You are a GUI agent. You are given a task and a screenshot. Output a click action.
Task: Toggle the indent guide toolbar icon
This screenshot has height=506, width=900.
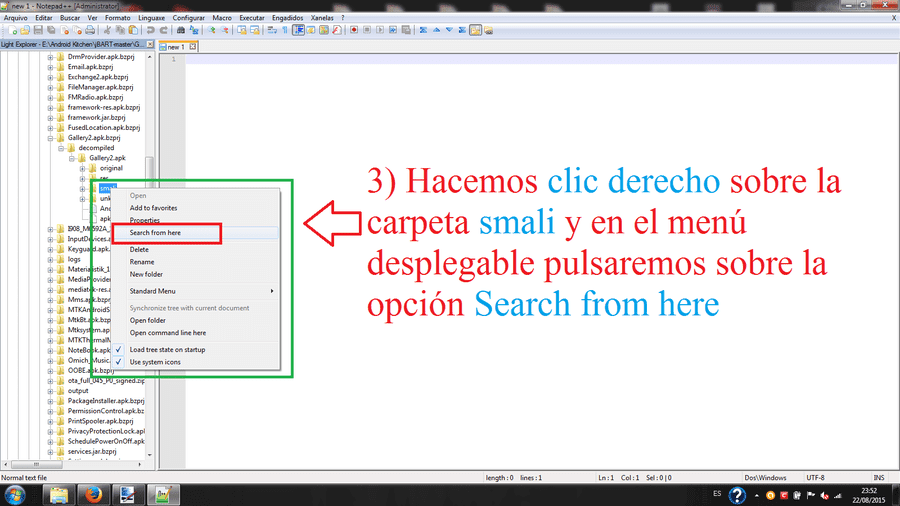coord(298,30)
